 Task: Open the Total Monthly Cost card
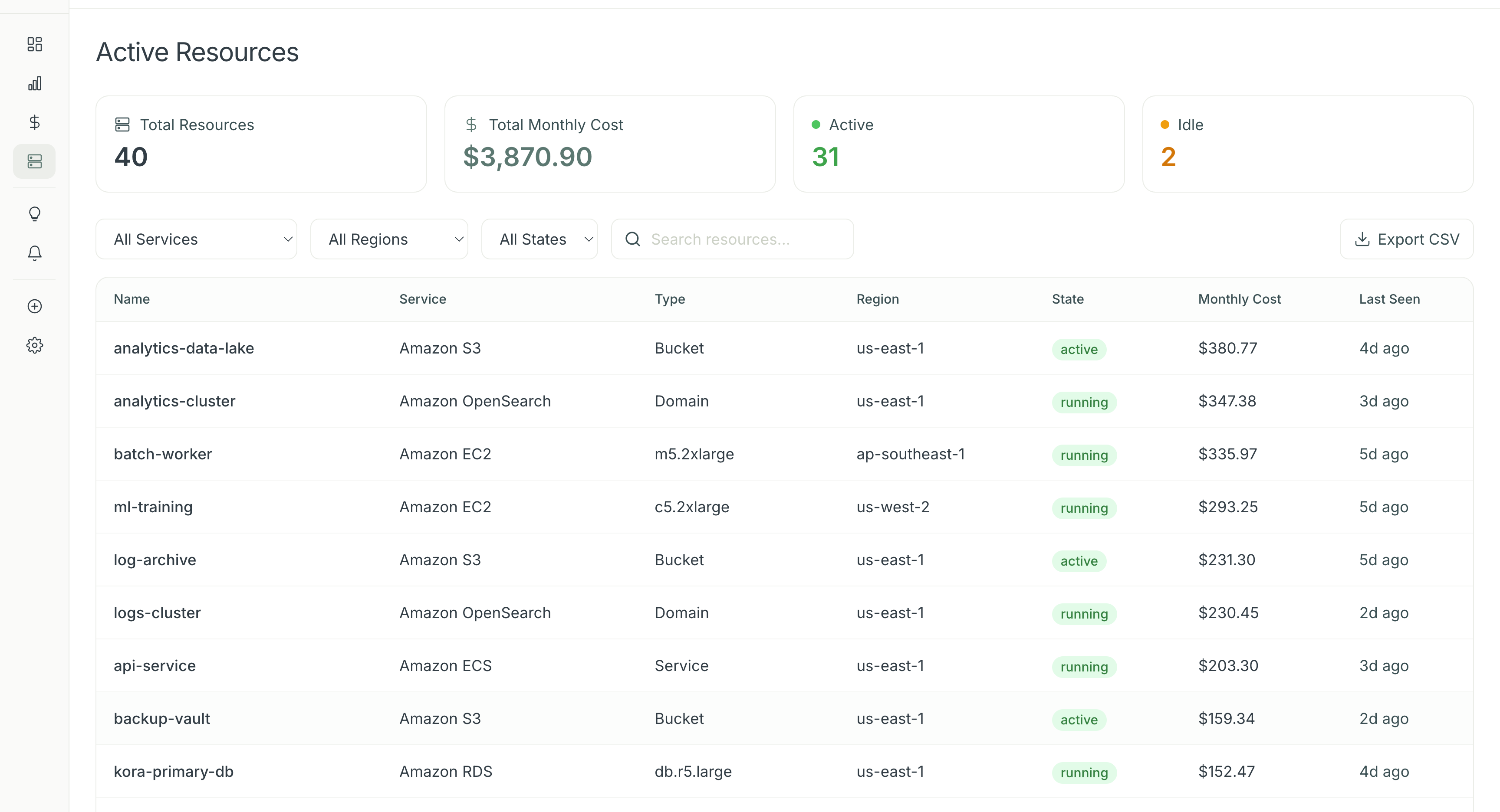click(x=610, y=144)
